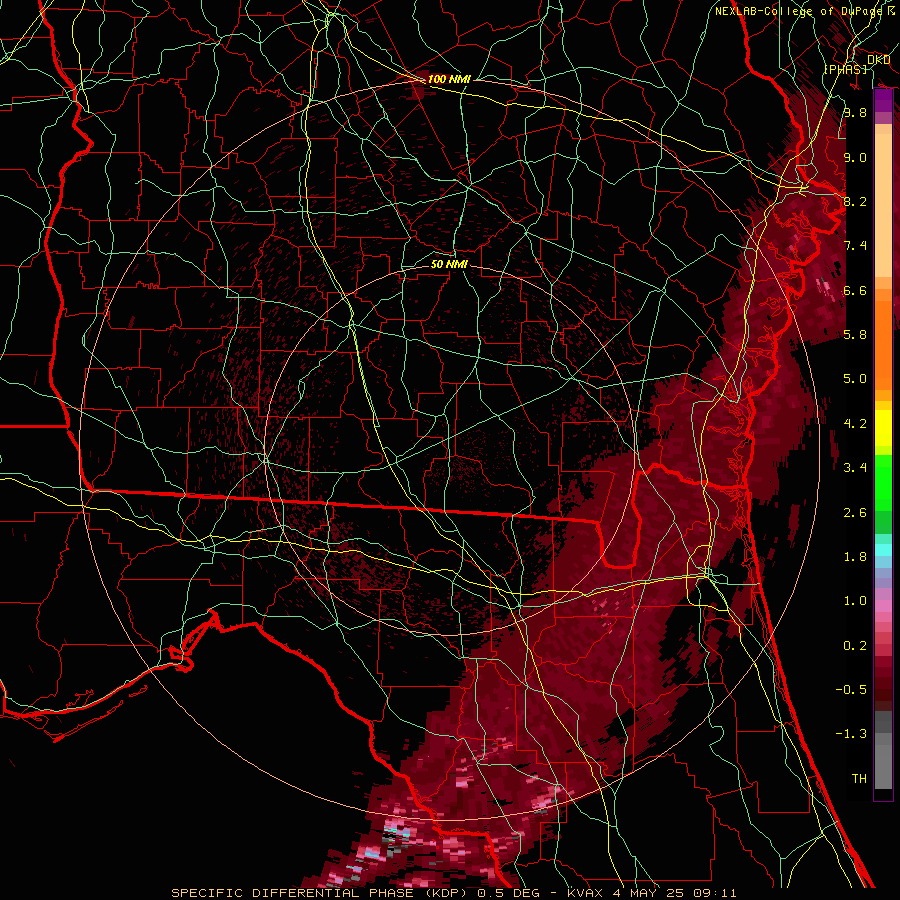Click the -0.5 scale value
Viewport: 900px width, 900px height.
(x=851, y=690)
